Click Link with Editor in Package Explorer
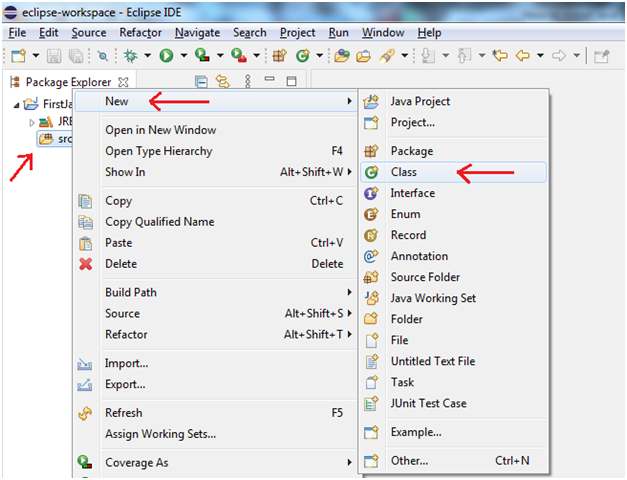627x480 pixels. 223,82
